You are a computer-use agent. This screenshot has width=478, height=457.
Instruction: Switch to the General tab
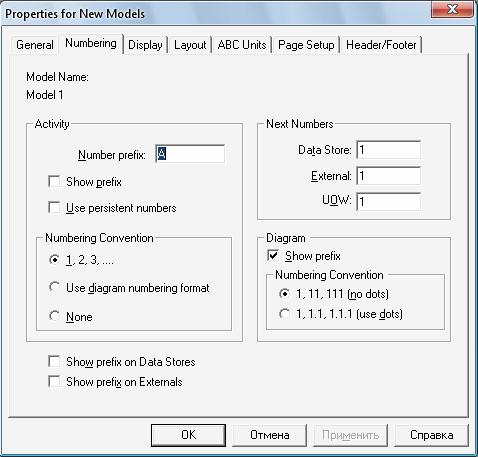click(x=35, y=45)
